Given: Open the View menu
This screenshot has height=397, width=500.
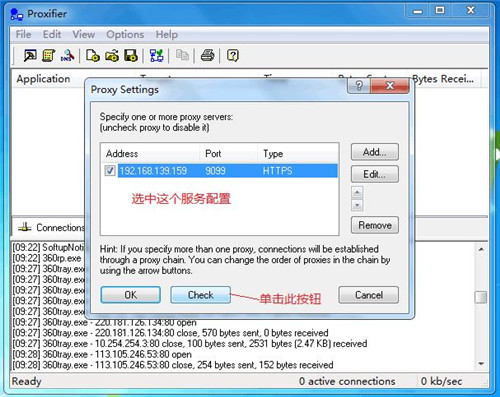Looking at the screenshot, I should (84, 34).
